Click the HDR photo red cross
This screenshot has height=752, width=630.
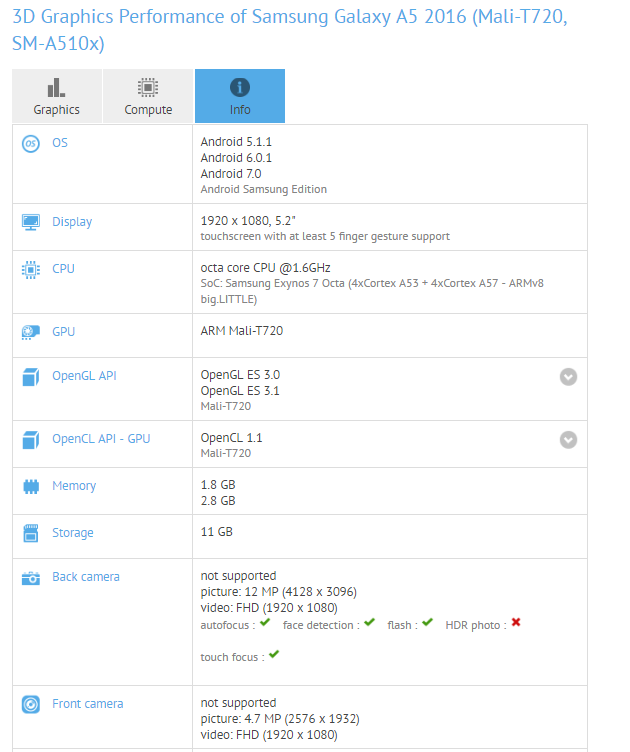click(516, 622)
